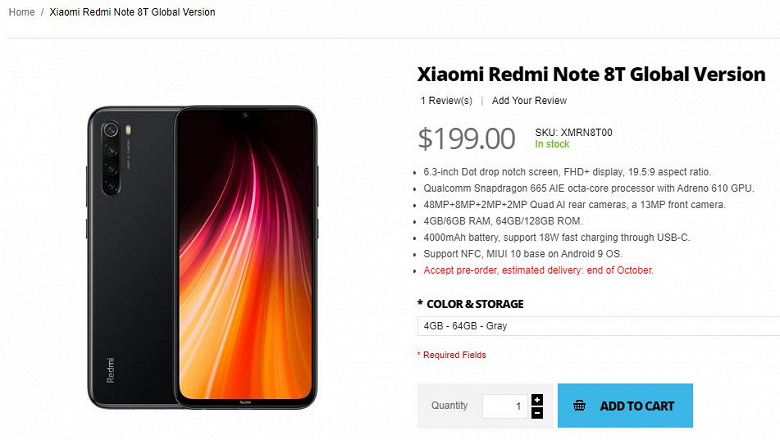Go to Home via breadcrumb
This screenshot has width=780, height=440.
pos(21,12)
